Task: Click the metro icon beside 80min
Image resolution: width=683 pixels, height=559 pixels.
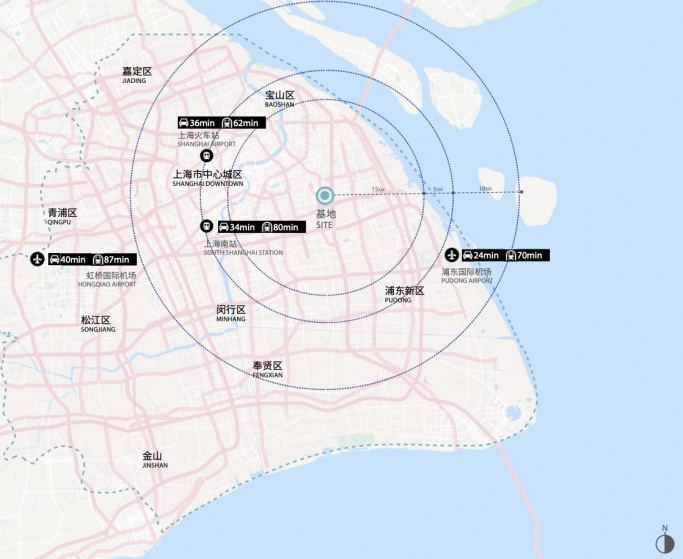Action: 267,227
